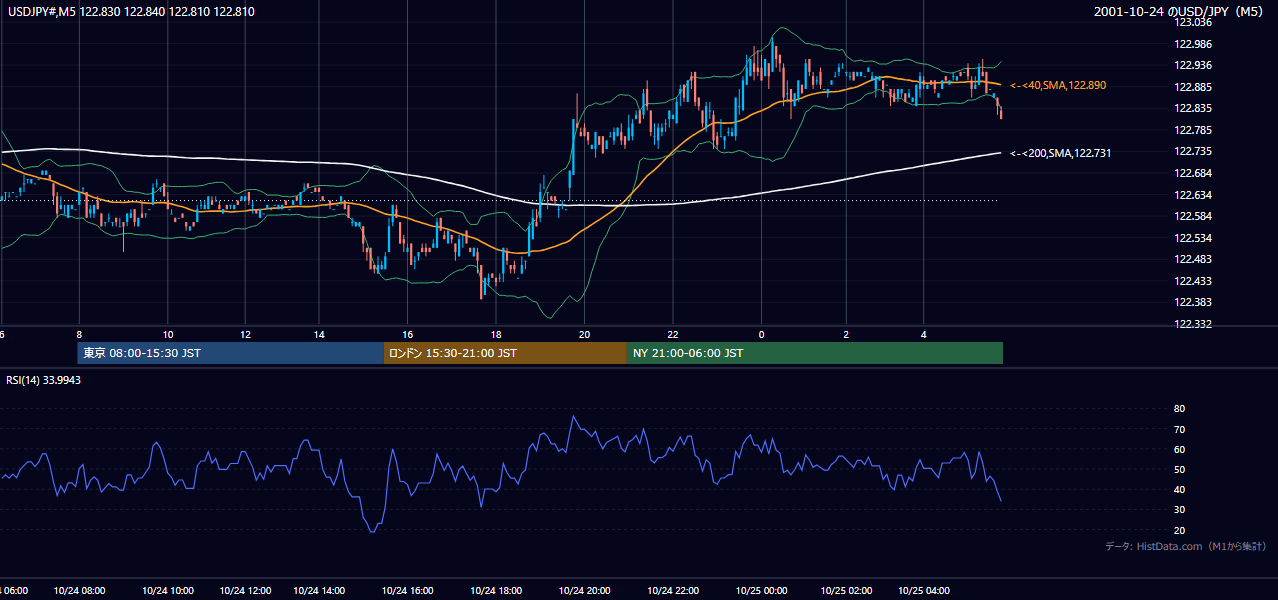Click price level 122.332 on axis

(x=1193, y=324)
